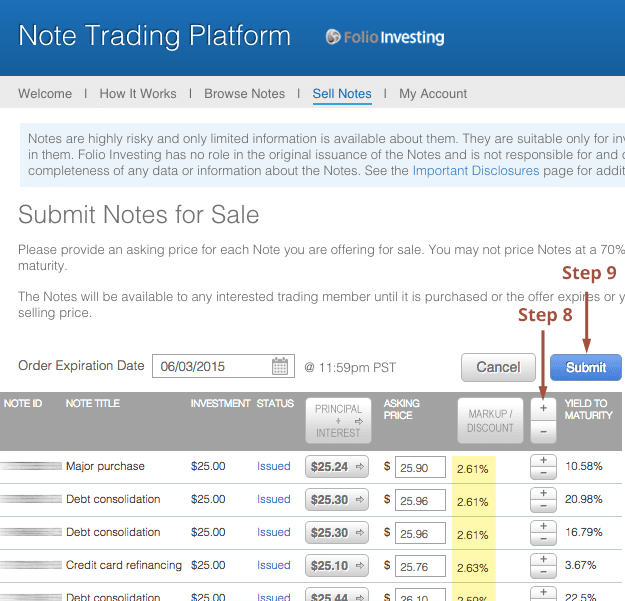625x601 pixels.
Task: Select the Sell Notes tab
Action: (x=342, y=94)
